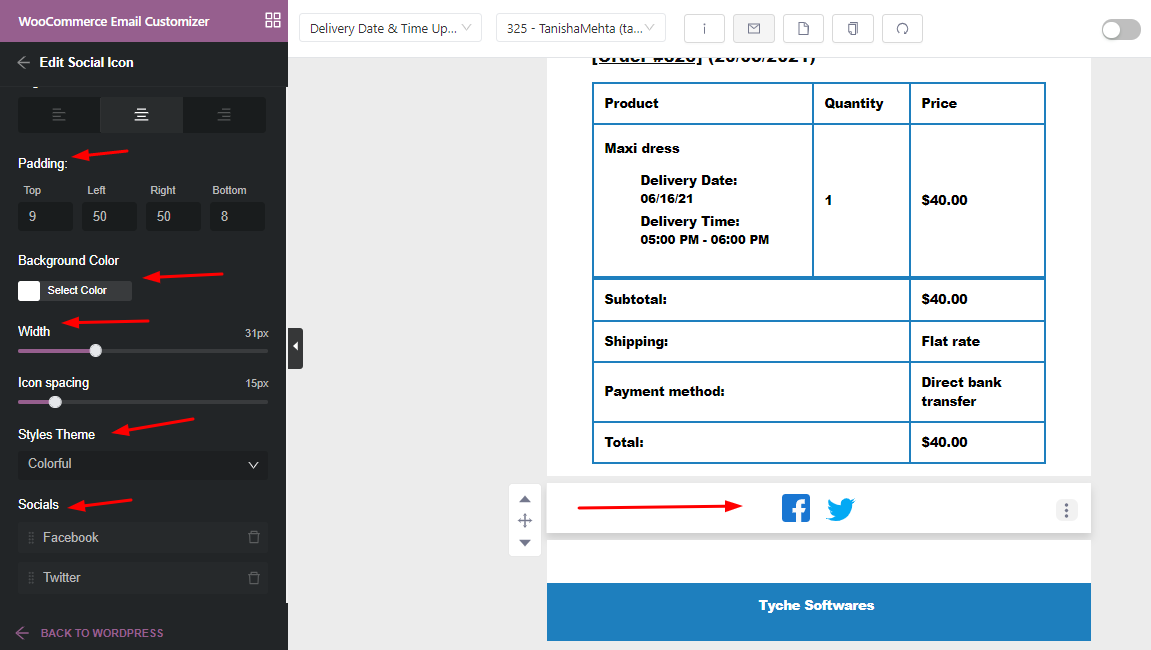This screenshot has height=650, width=1151.
Task: Grab the Facebook row drag handle
Action: tap(31, 538)
